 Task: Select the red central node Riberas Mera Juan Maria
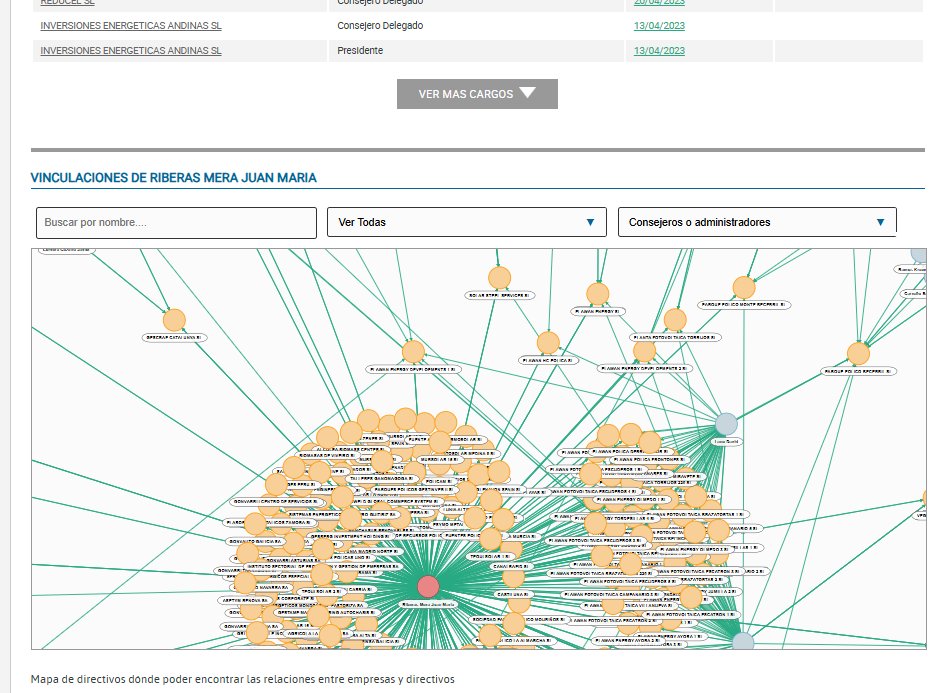pos(428,586)
